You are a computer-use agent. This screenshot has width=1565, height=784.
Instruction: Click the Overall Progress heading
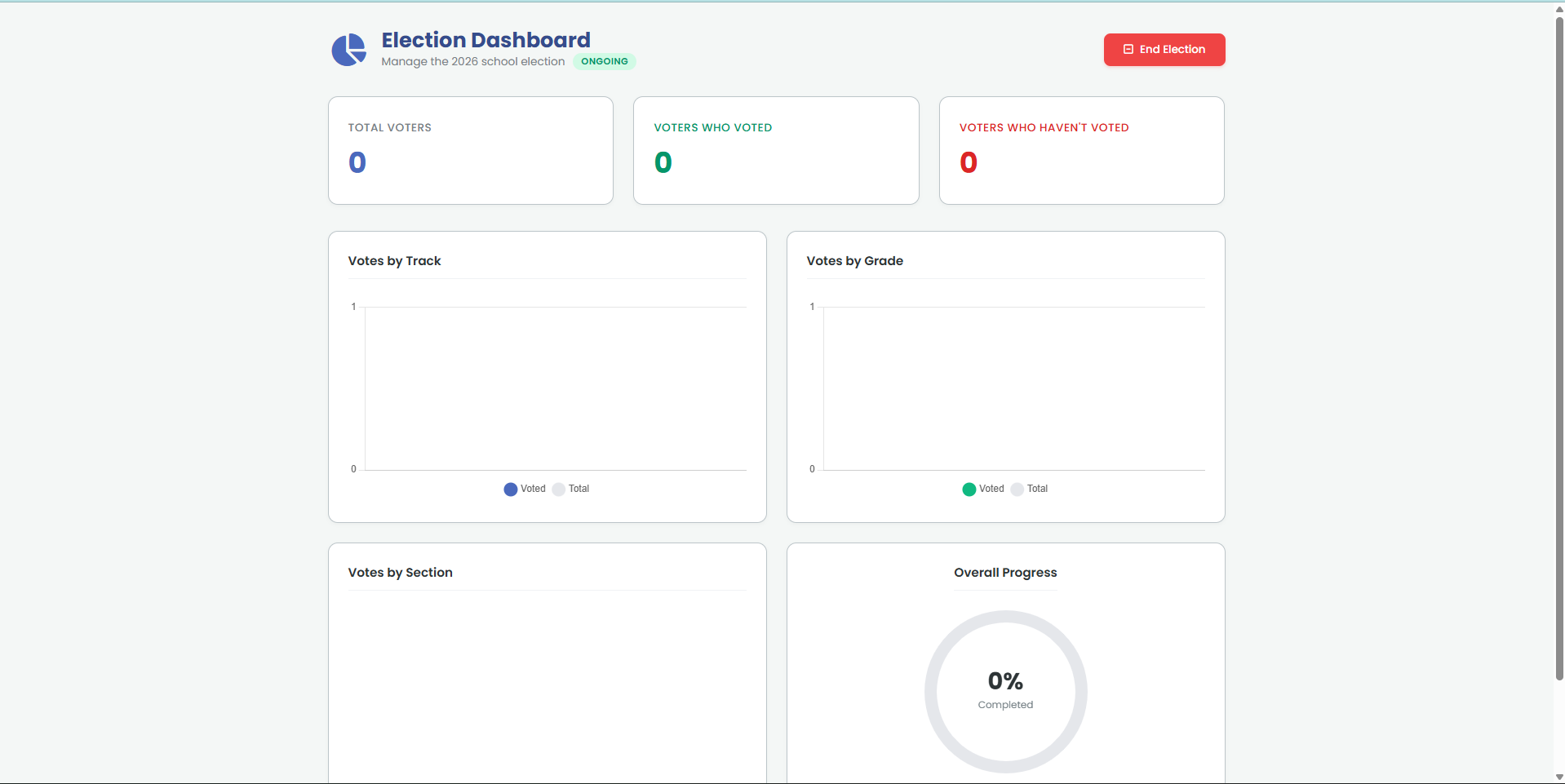point(1005,573)
